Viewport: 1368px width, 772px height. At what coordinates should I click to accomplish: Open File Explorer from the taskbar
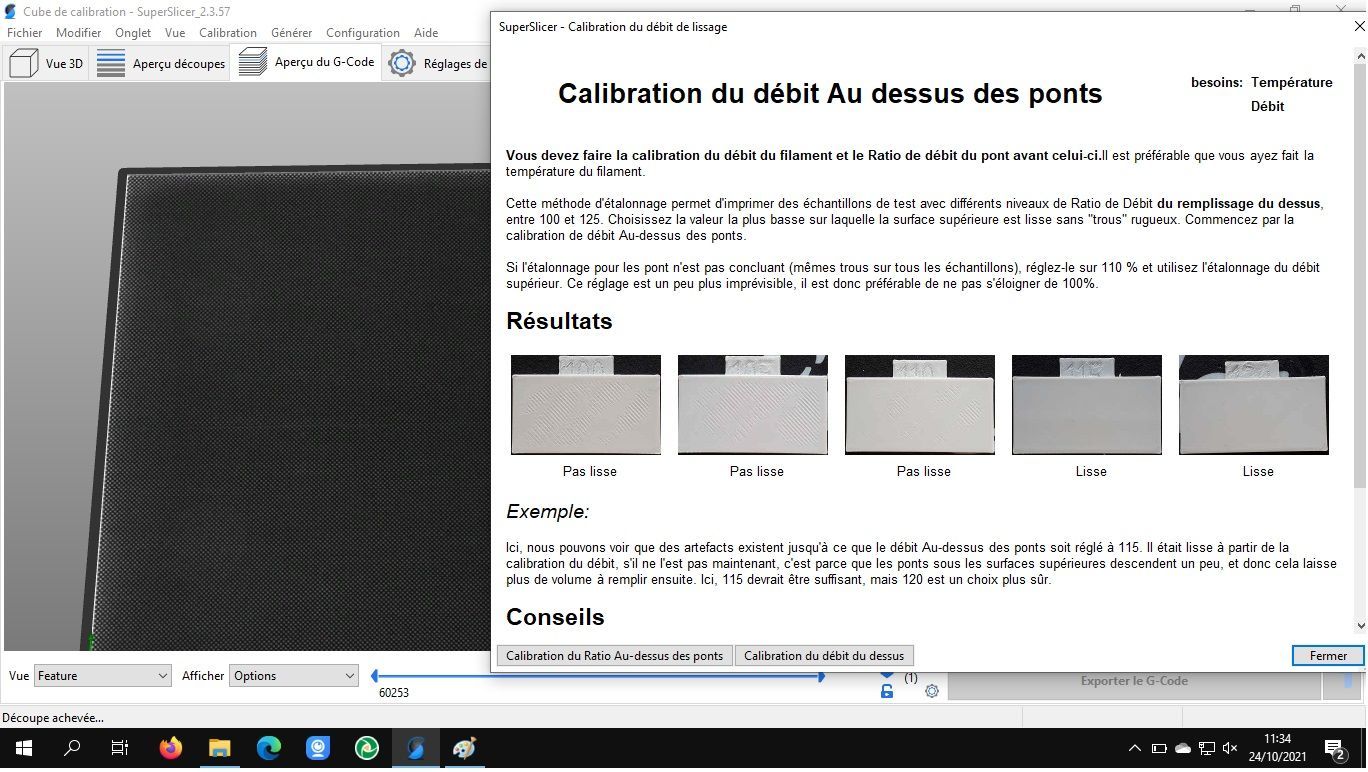point(220,748)
